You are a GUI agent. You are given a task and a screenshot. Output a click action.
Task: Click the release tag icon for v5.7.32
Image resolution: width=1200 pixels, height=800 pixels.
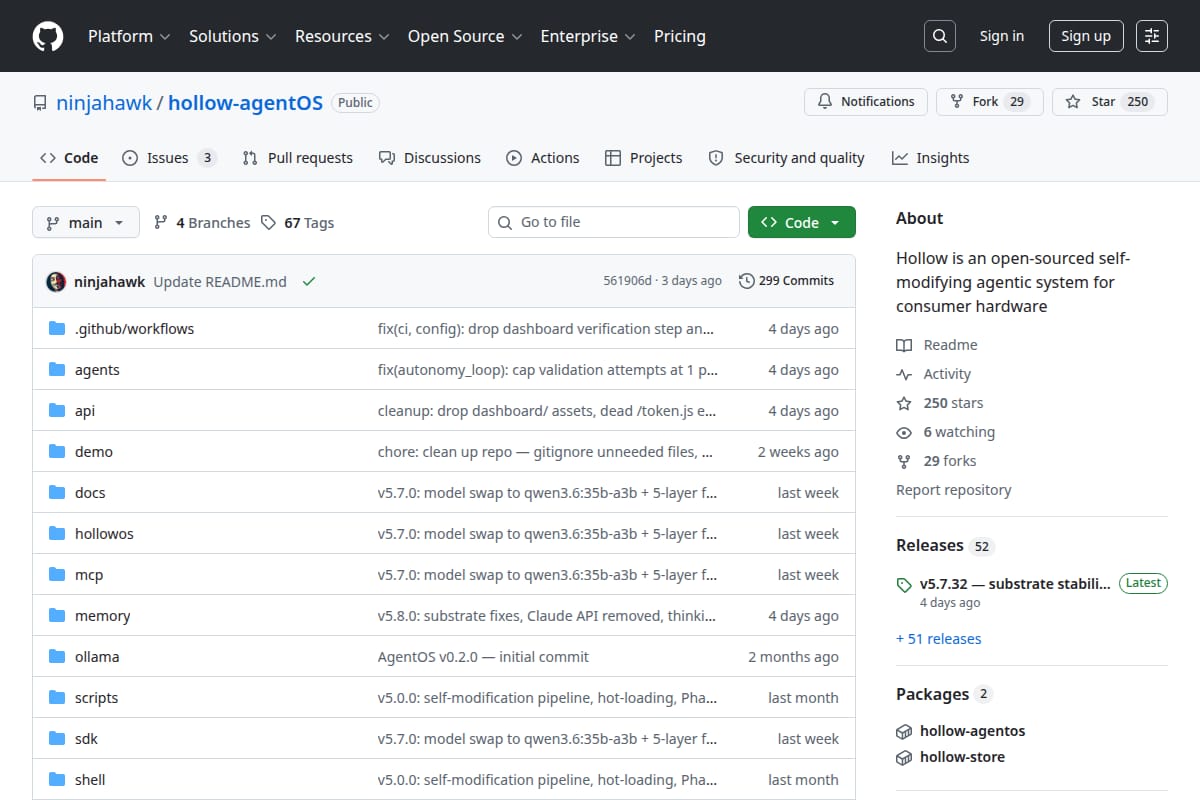click(x=904, y=585)
